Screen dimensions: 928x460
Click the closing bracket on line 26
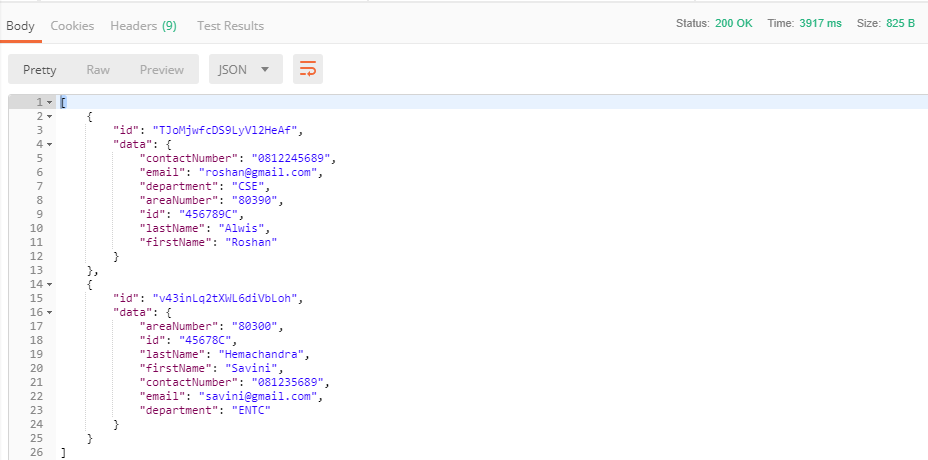point(63,453)
